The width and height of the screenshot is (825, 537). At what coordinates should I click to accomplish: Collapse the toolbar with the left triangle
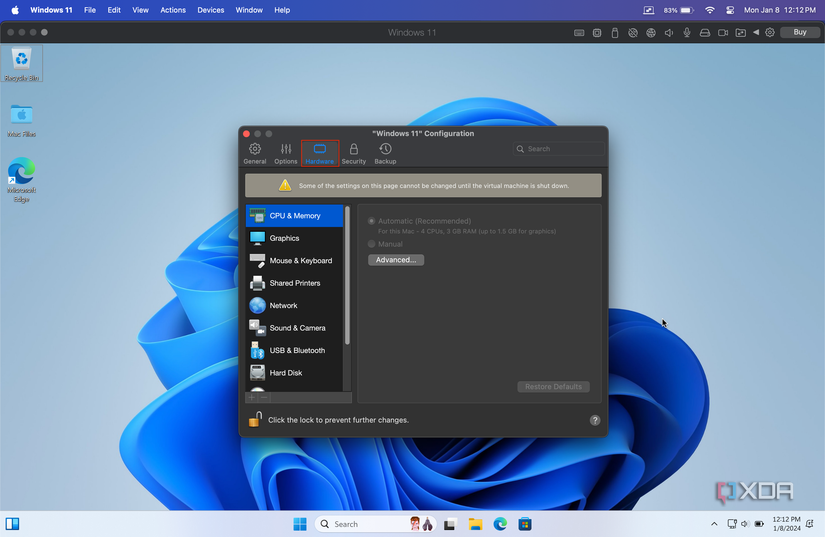click(x=756, y=32)
